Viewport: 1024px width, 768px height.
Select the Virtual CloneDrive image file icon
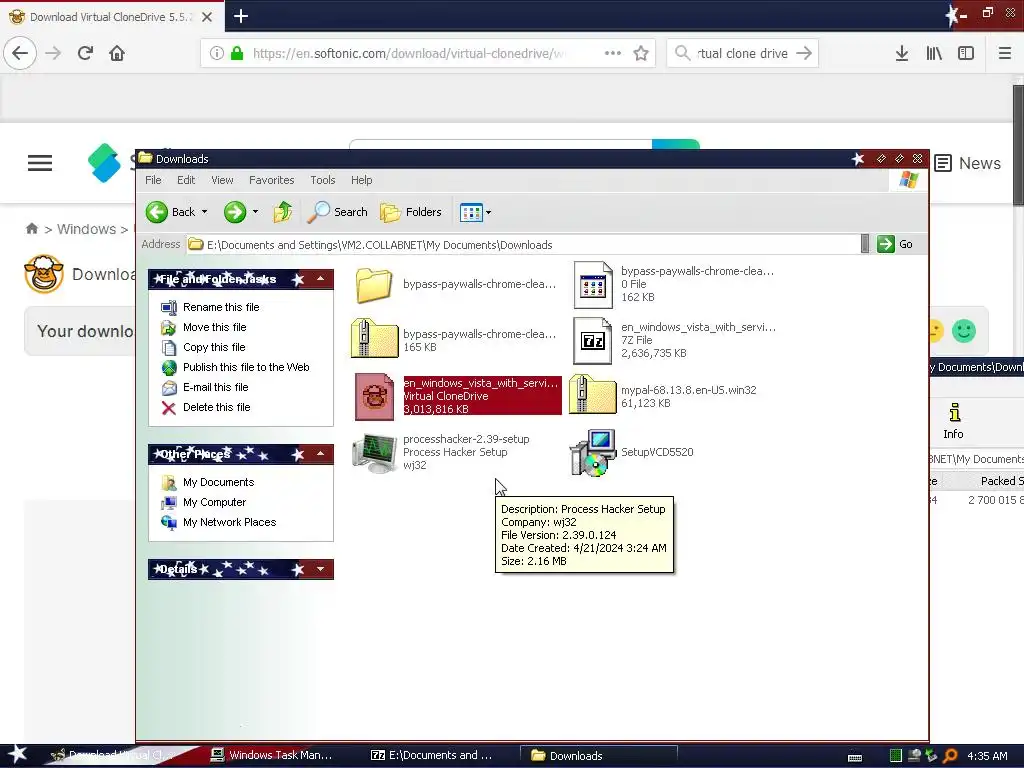tap(374, 396)
